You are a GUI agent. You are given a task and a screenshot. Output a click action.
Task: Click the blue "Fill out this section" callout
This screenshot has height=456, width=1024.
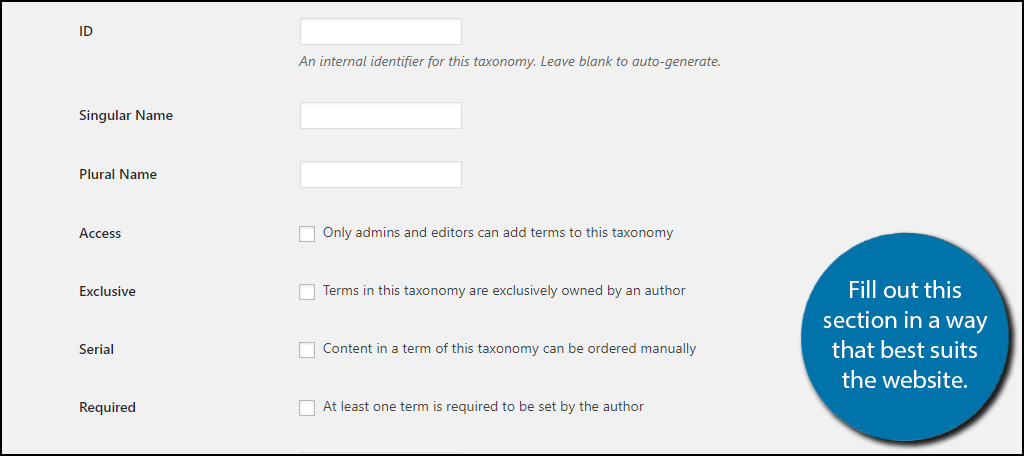(x=904, y=336)
